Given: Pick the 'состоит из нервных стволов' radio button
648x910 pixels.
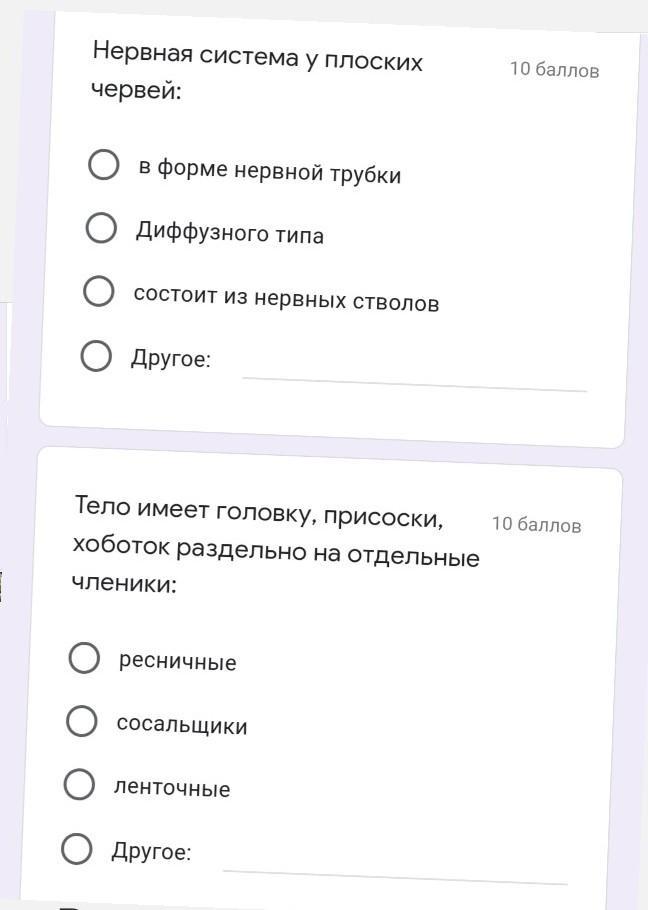Looking at the screenshot, I should pyautogui.click(x=98, y=292).
